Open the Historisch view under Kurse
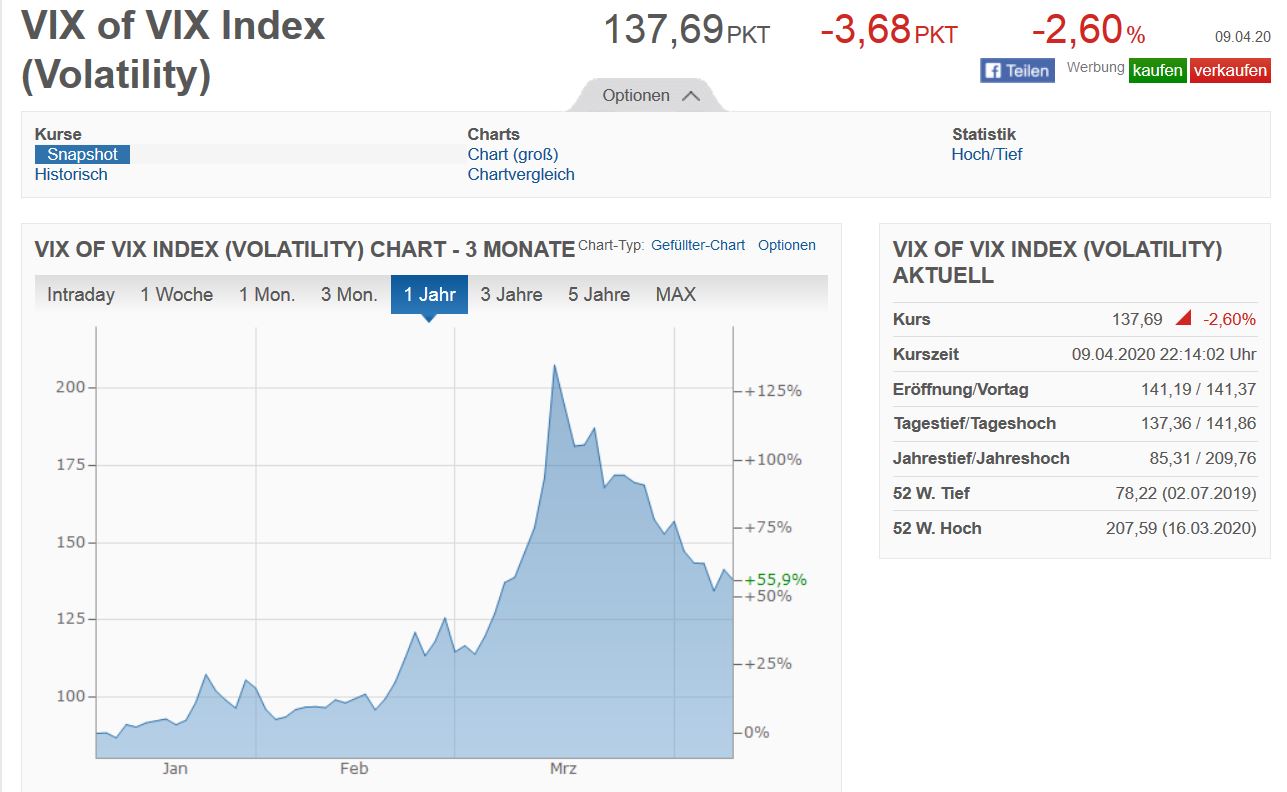Viewport: 1287px width, 792px height. 70,173
